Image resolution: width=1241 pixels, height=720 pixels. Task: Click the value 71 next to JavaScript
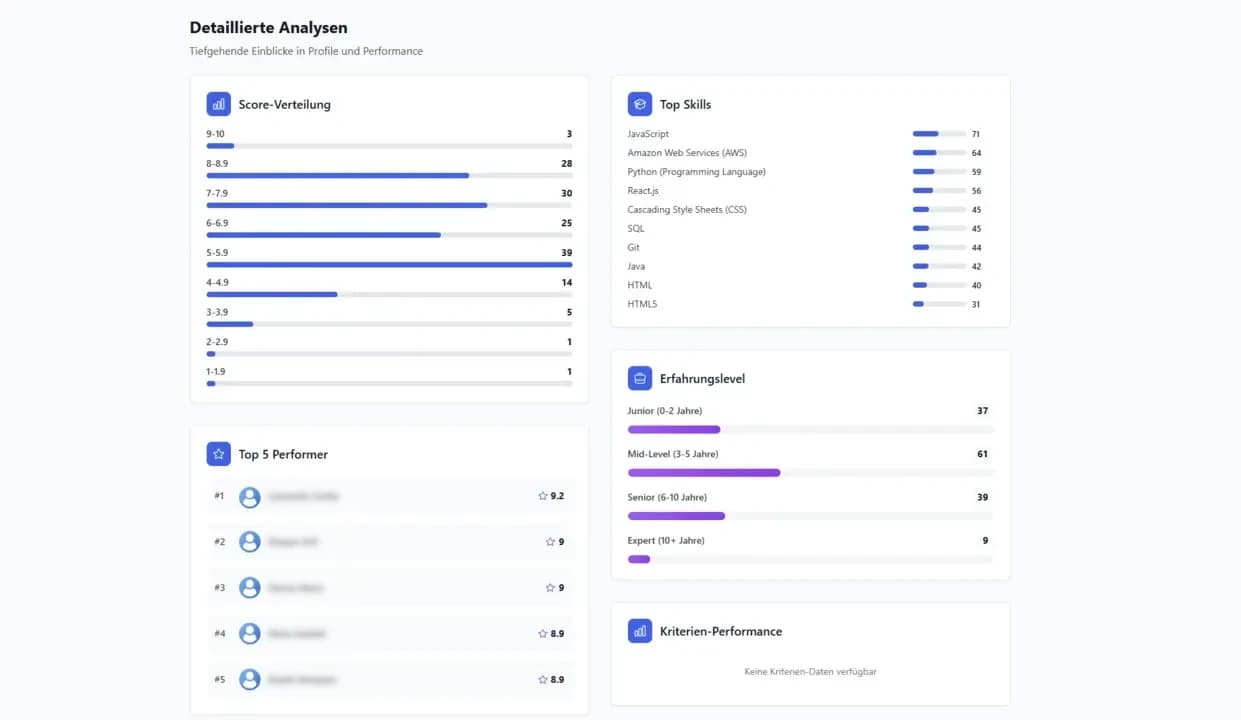click(976, 134)
